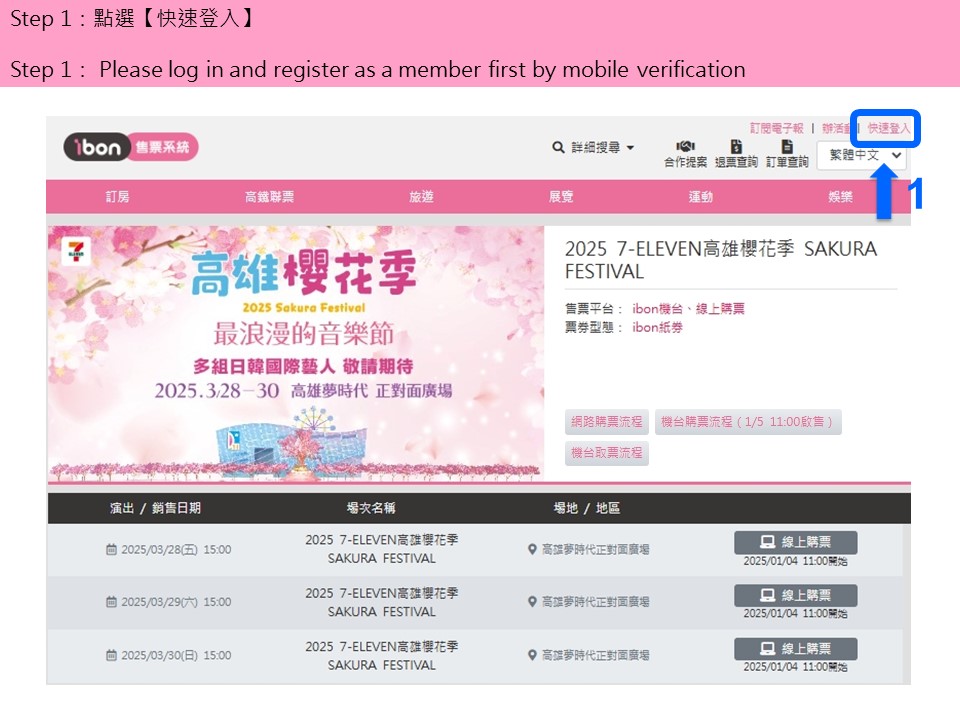Click 線上購票 for the 03/29 show
This screenshot has width=960, height=720.
pyautogui.click(x=795, y=595)
